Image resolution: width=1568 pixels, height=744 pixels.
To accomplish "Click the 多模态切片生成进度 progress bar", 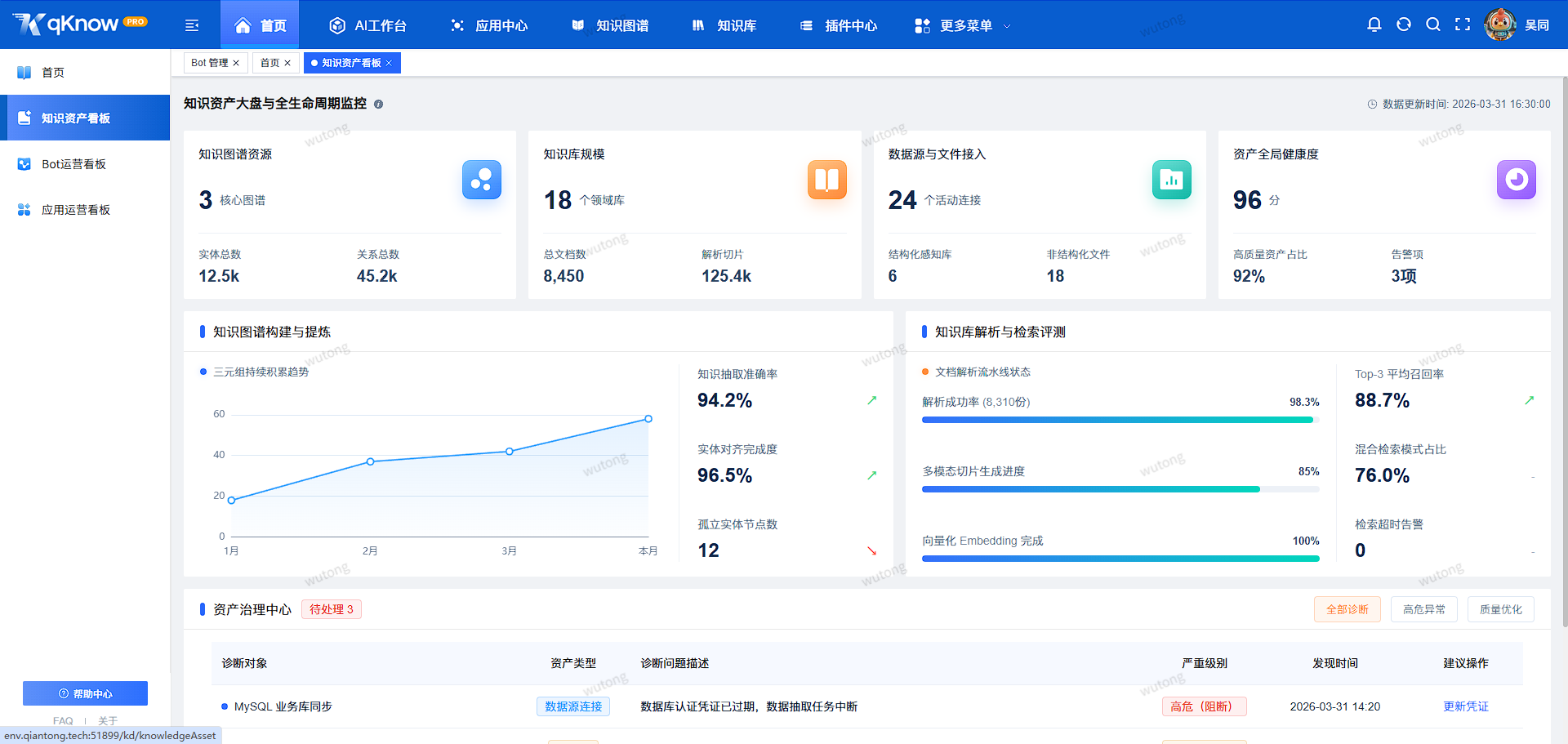I will click(x=1120, y=489).
